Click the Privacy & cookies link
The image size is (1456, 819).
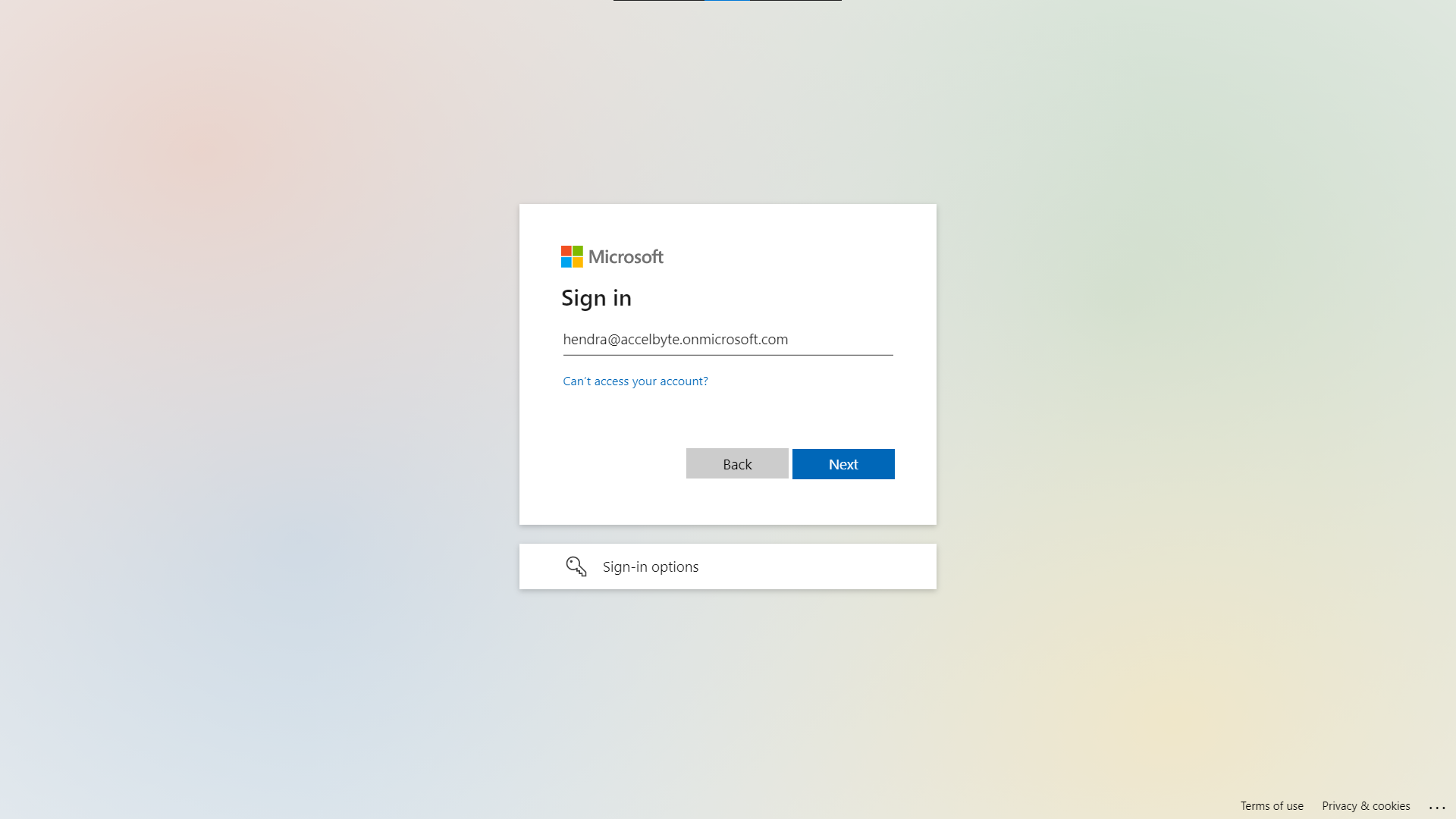(x=1366, y=806)
